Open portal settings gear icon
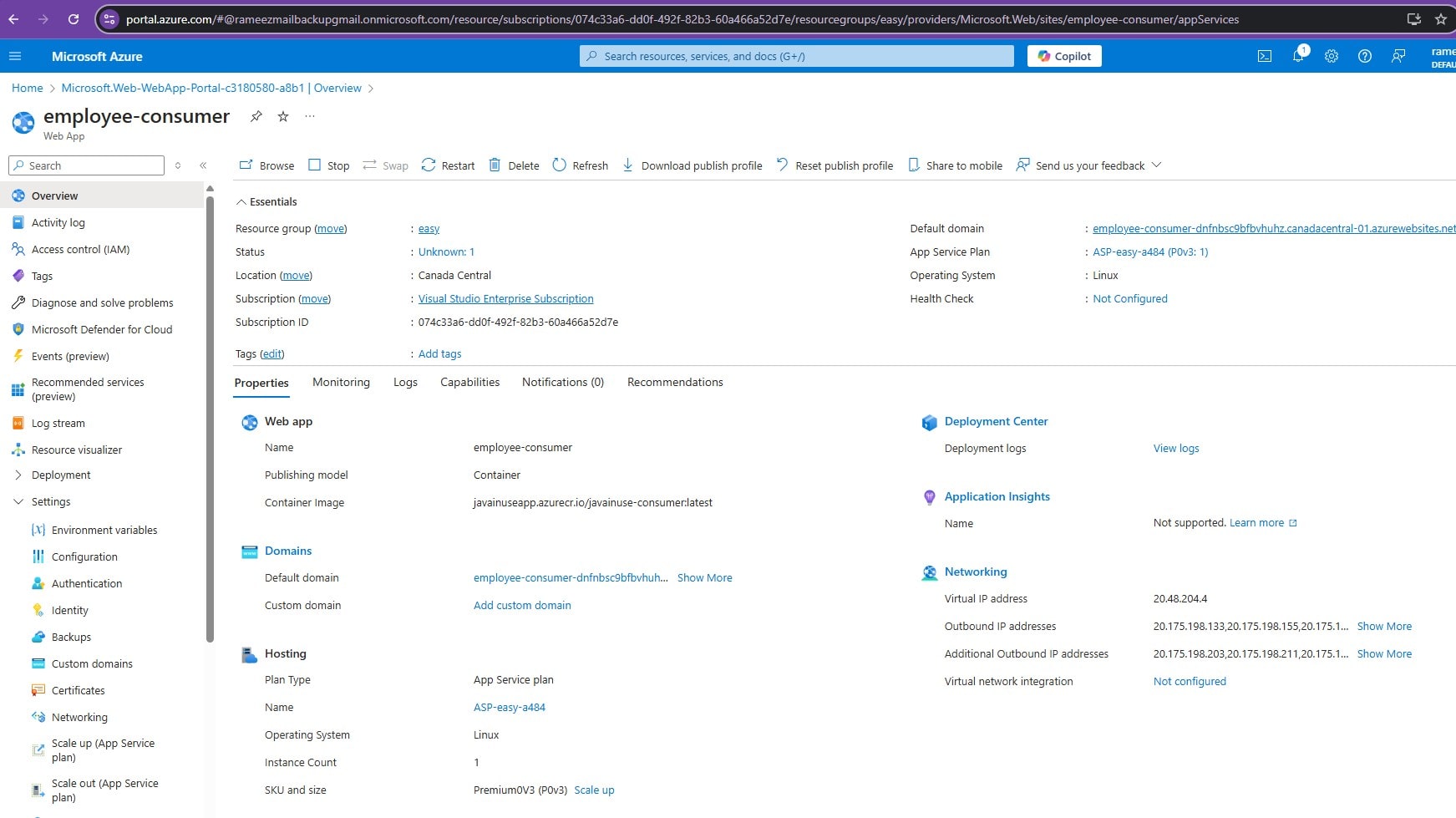 [1332, 56]
